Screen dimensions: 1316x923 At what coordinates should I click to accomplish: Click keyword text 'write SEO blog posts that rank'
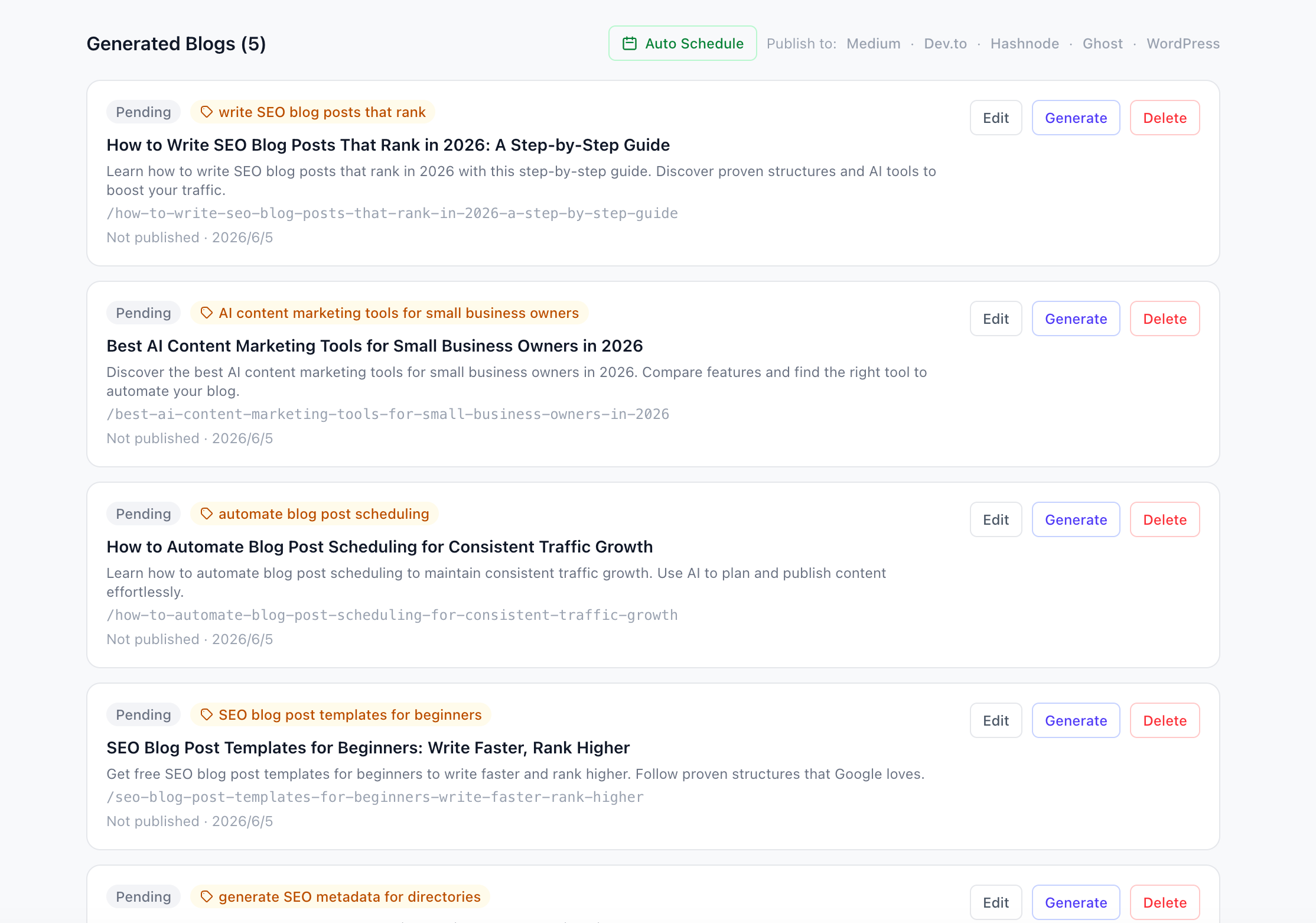(322, 112)
